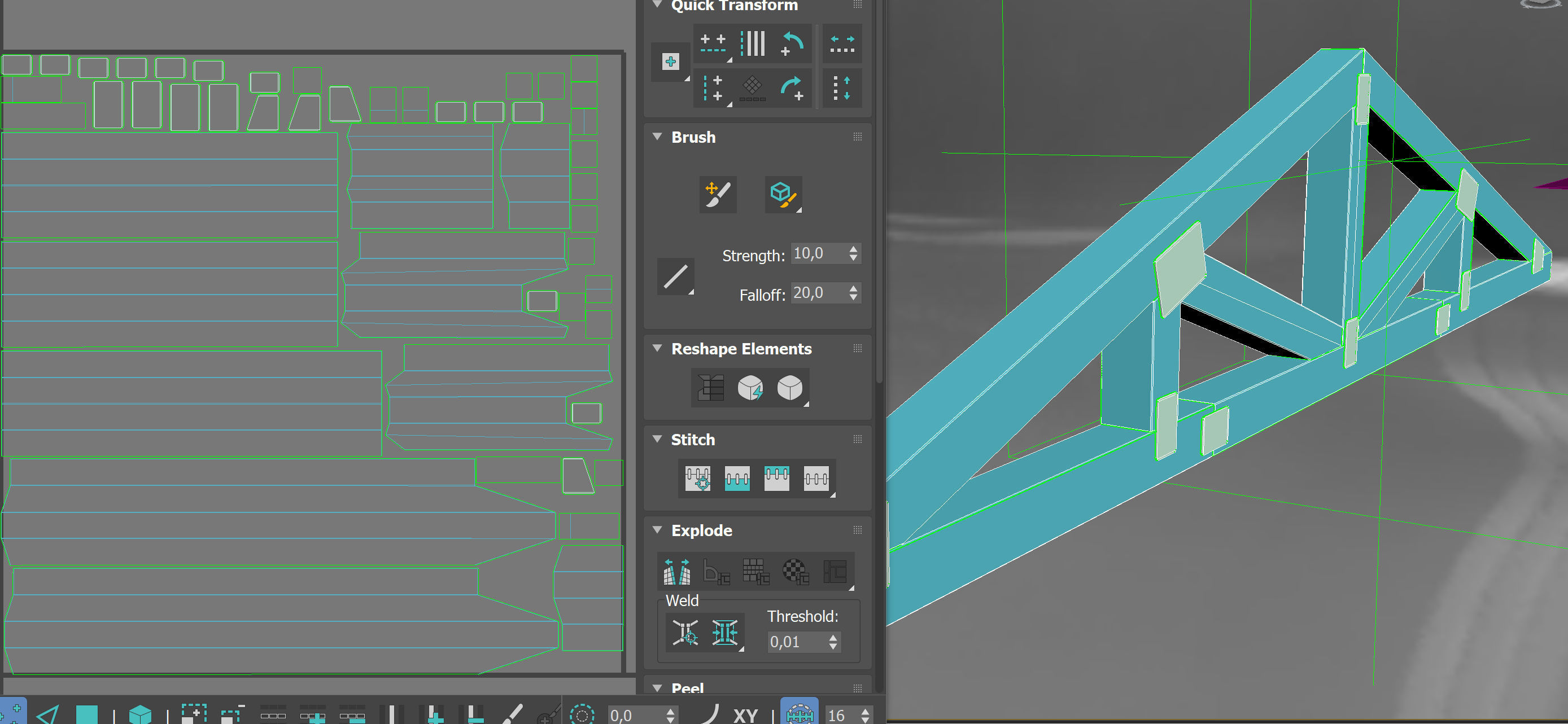Increase the Falloff spinner value
The image size is (1568, 724).
(853, 288)
